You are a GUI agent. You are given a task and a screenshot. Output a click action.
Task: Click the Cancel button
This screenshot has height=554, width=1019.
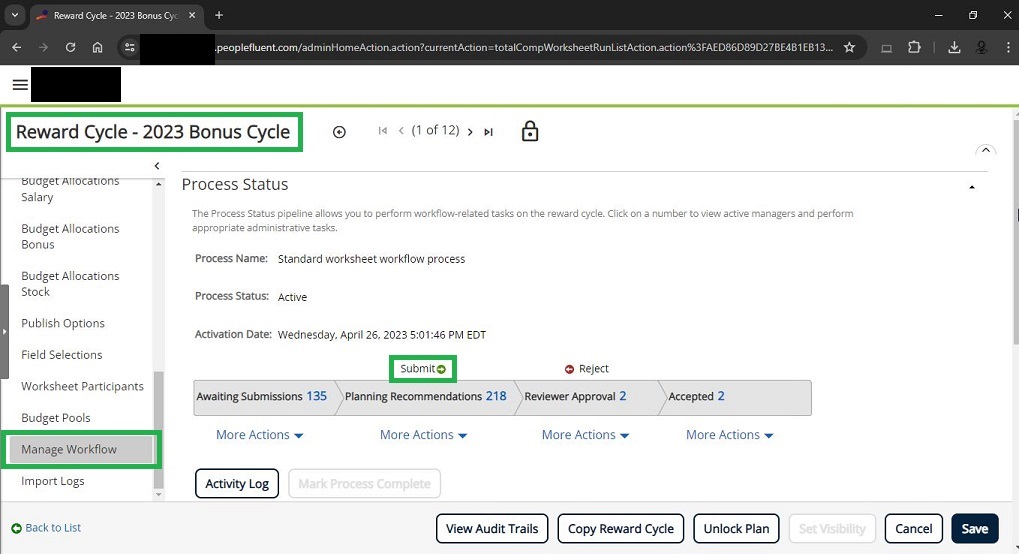pyautogui.click(x=914, y=529)
